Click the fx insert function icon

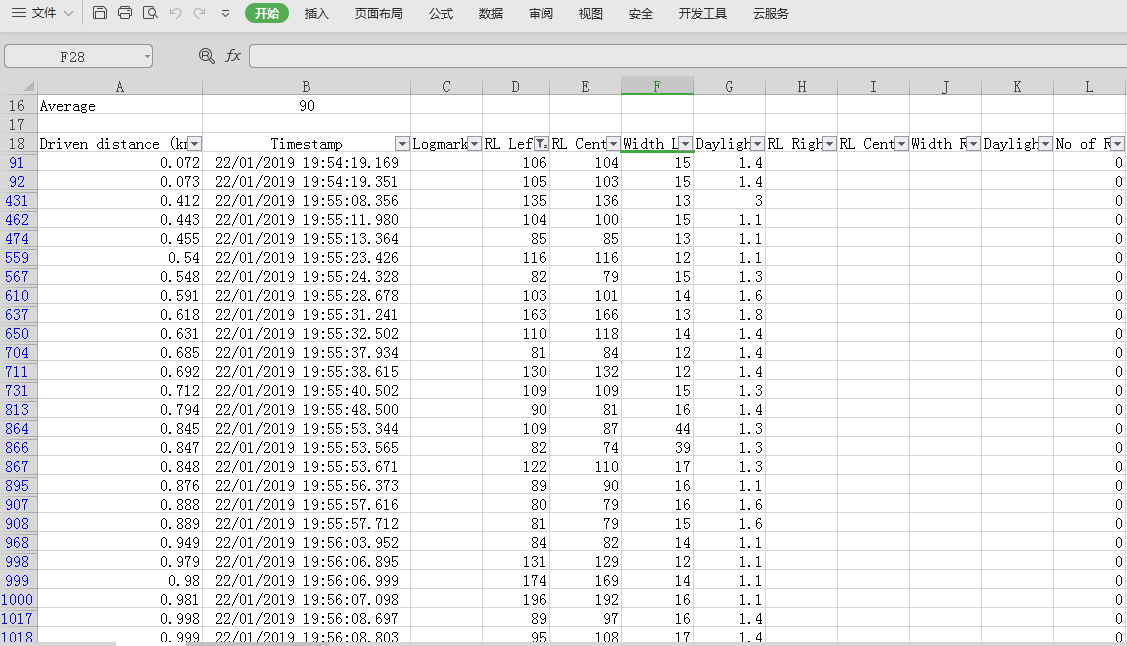tap(233, 56)
